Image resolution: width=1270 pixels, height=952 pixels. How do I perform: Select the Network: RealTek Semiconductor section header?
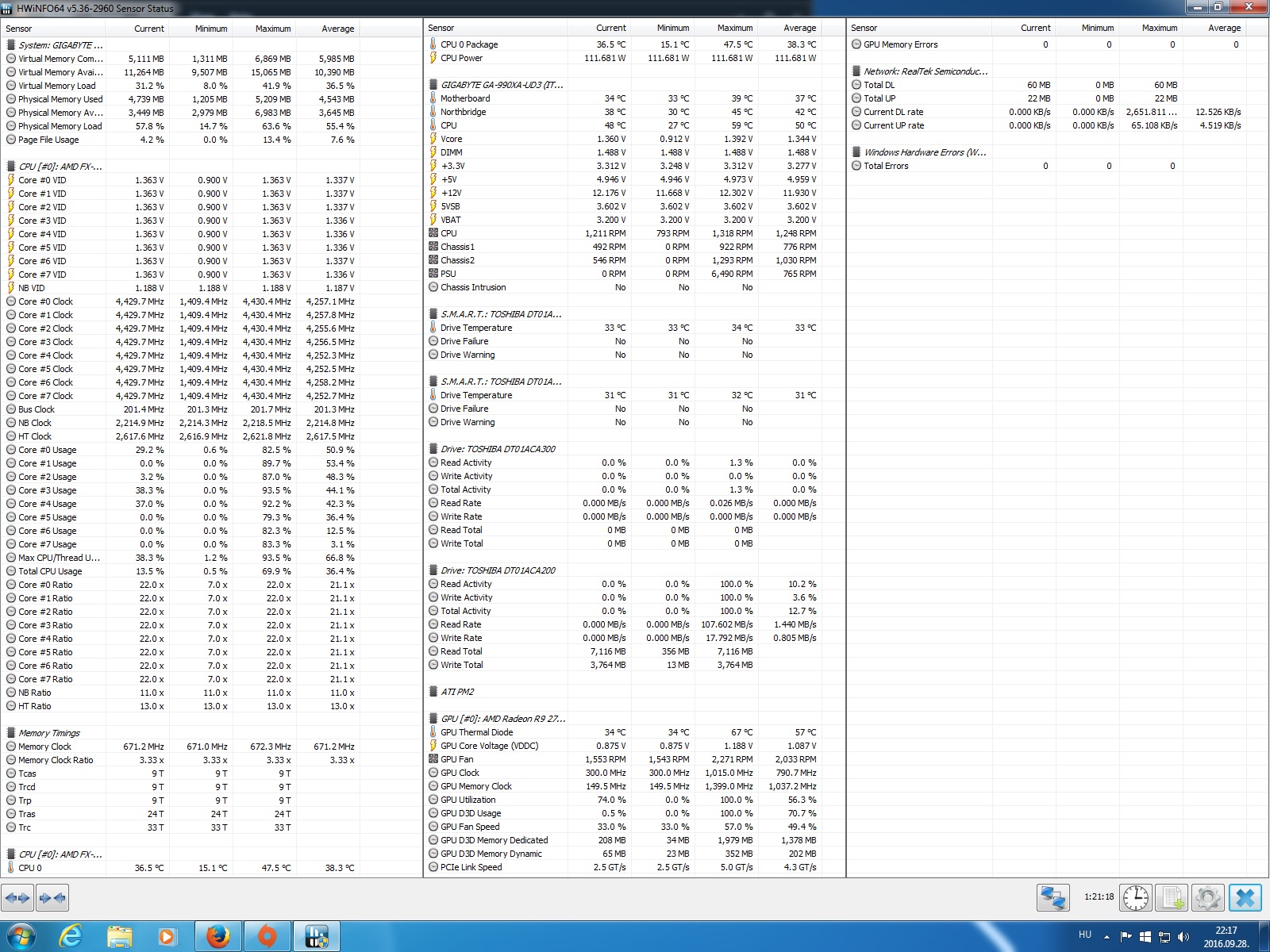[x=1057, y=71]
